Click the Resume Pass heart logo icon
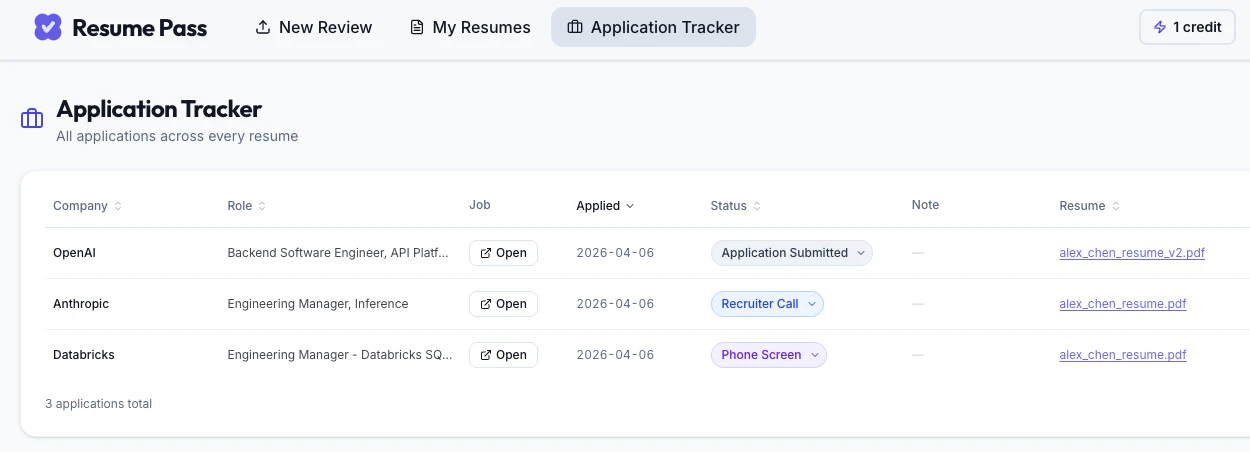Image resolution: width=1250 pixels, height=452 pixels. [48, 27]
